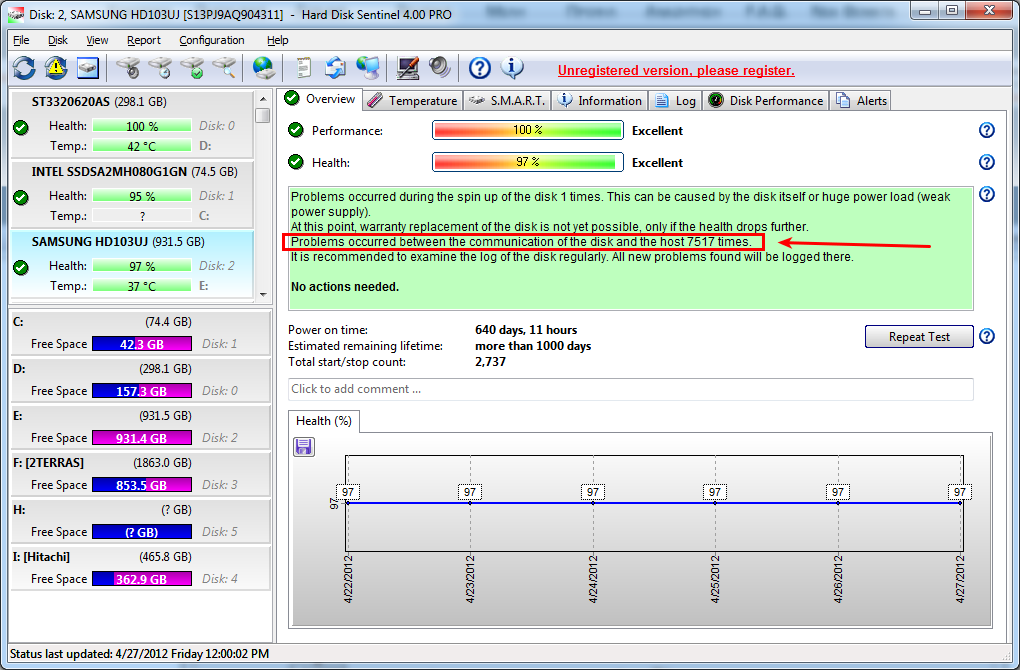Click the document report toolbar icon
This screenshot has width=1020, height=670.
pyautogui.click(x=303, y=68)
